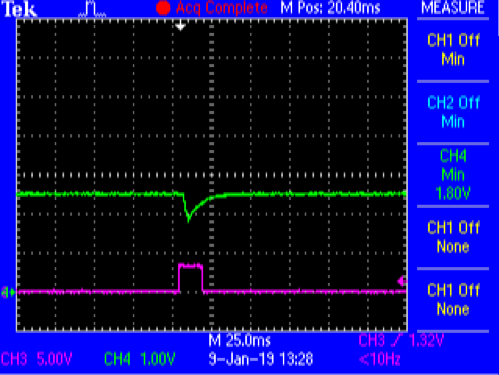This screenshot has height=375, width=499.
Task: Select the "CH1 Off Min" measurement slot
Action: [x=453, y=50]
